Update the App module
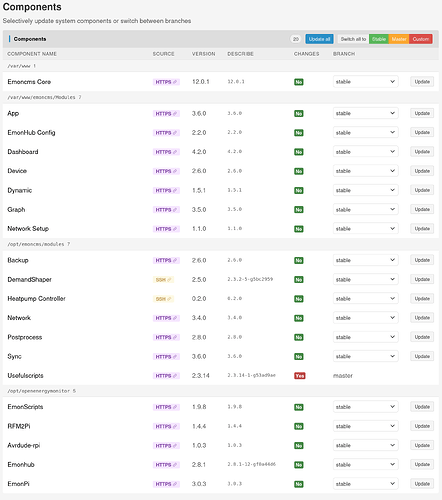The height and width of the screenshot is (500, 442). tap(422, 113)
